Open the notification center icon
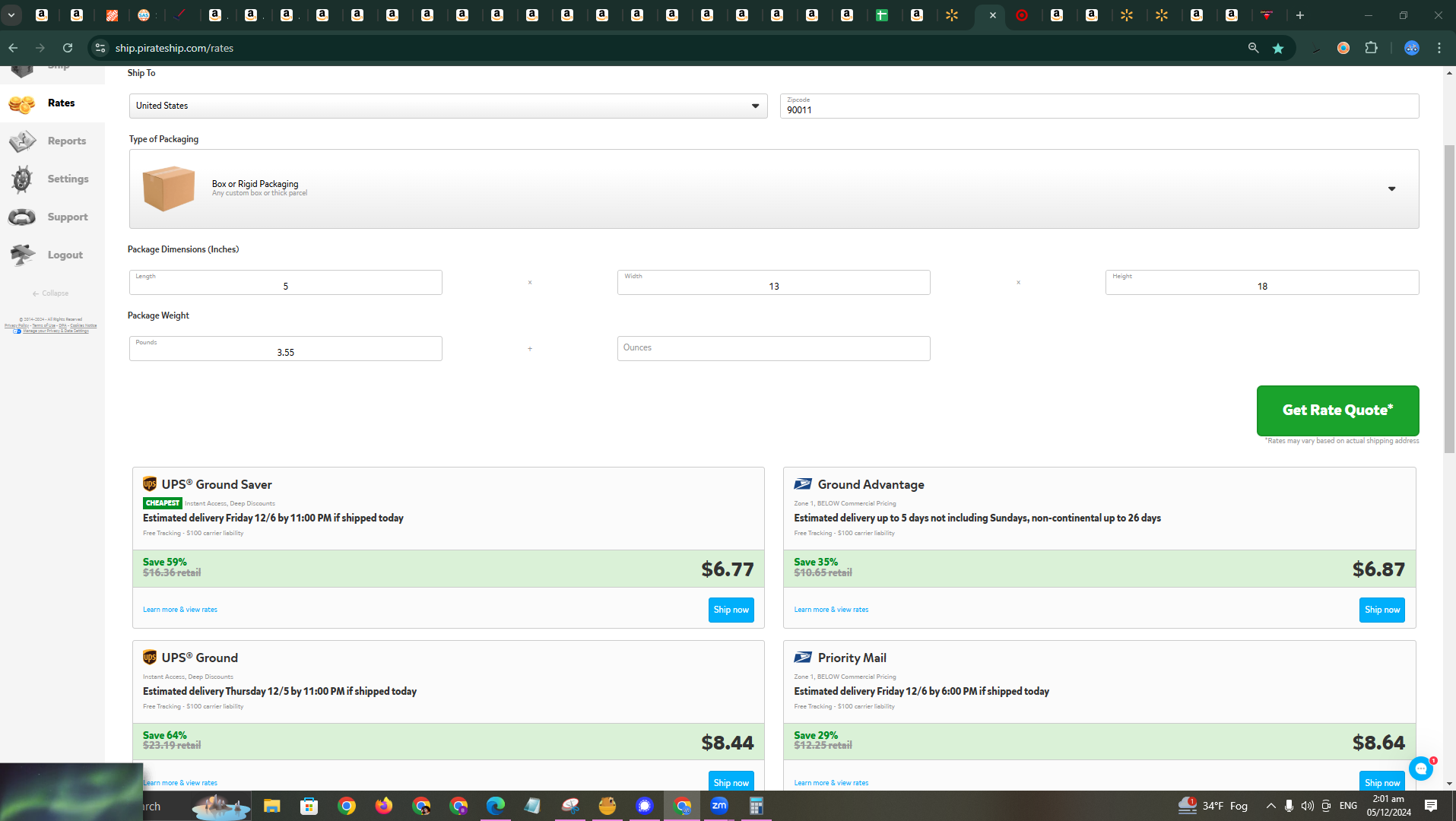This screenshot has height=821, width=1456. pos(1431,806)
